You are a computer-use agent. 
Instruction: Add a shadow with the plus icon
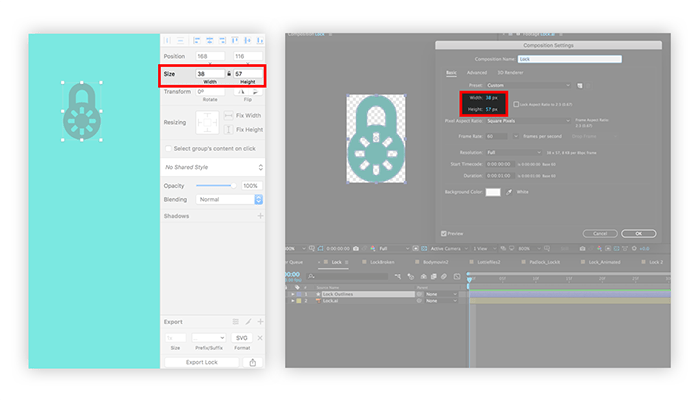pos(260,216)
